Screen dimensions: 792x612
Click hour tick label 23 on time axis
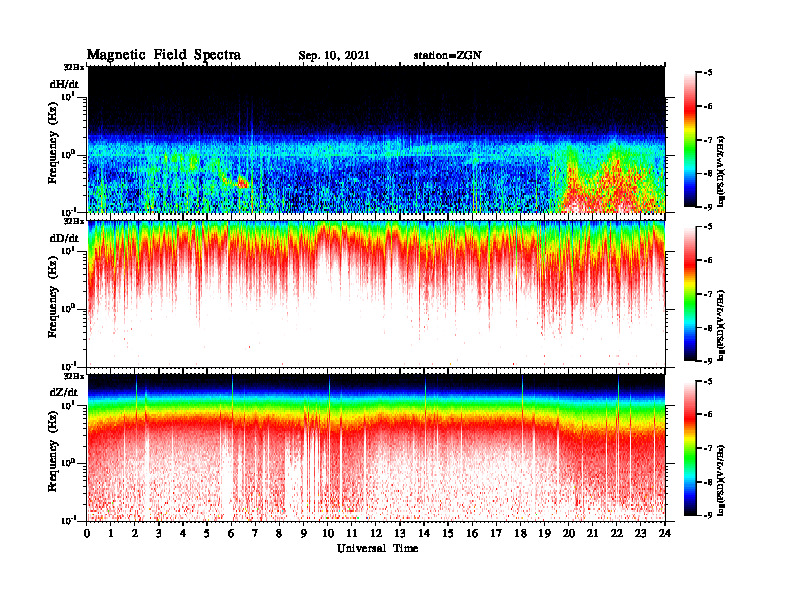coord(641,534)
